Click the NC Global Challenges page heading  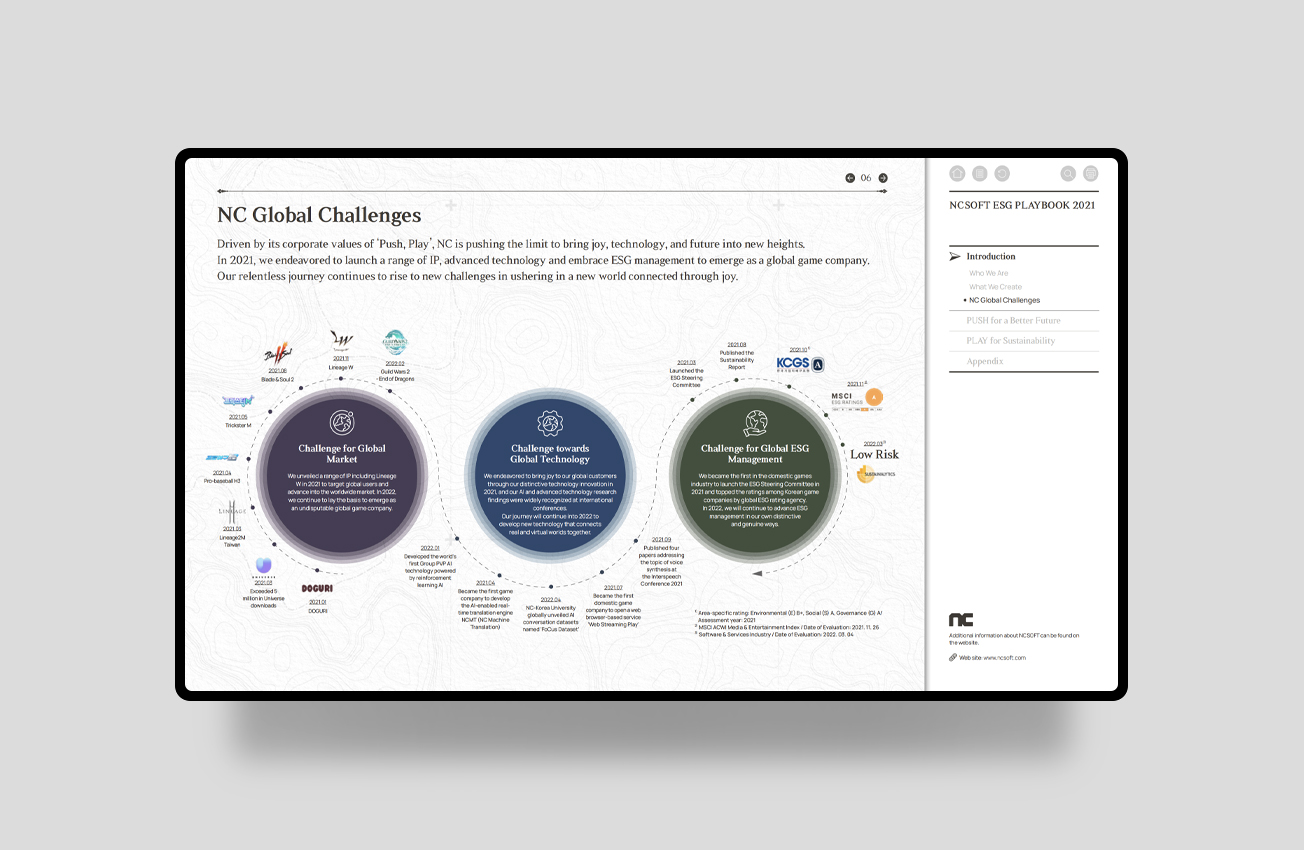coord(319,215)
